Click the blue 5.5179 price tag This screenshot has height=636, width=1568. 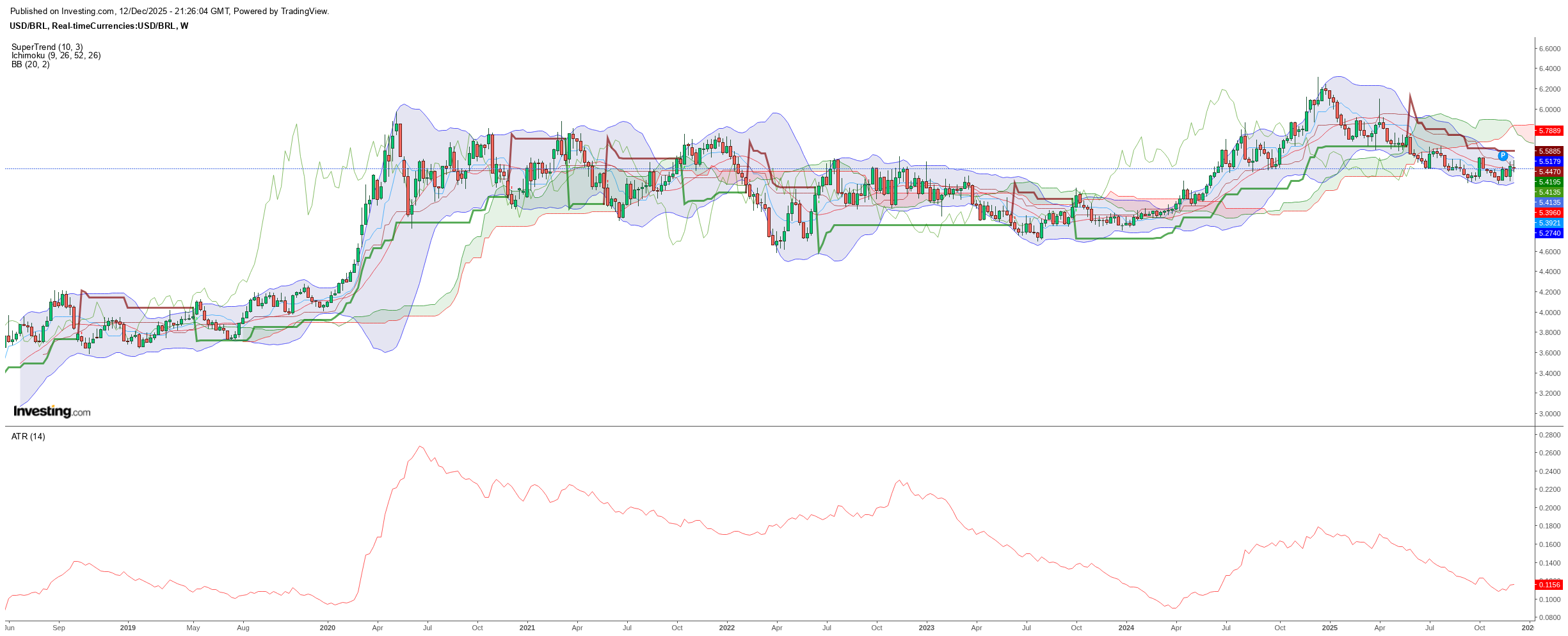click(x=1549, y=161)
